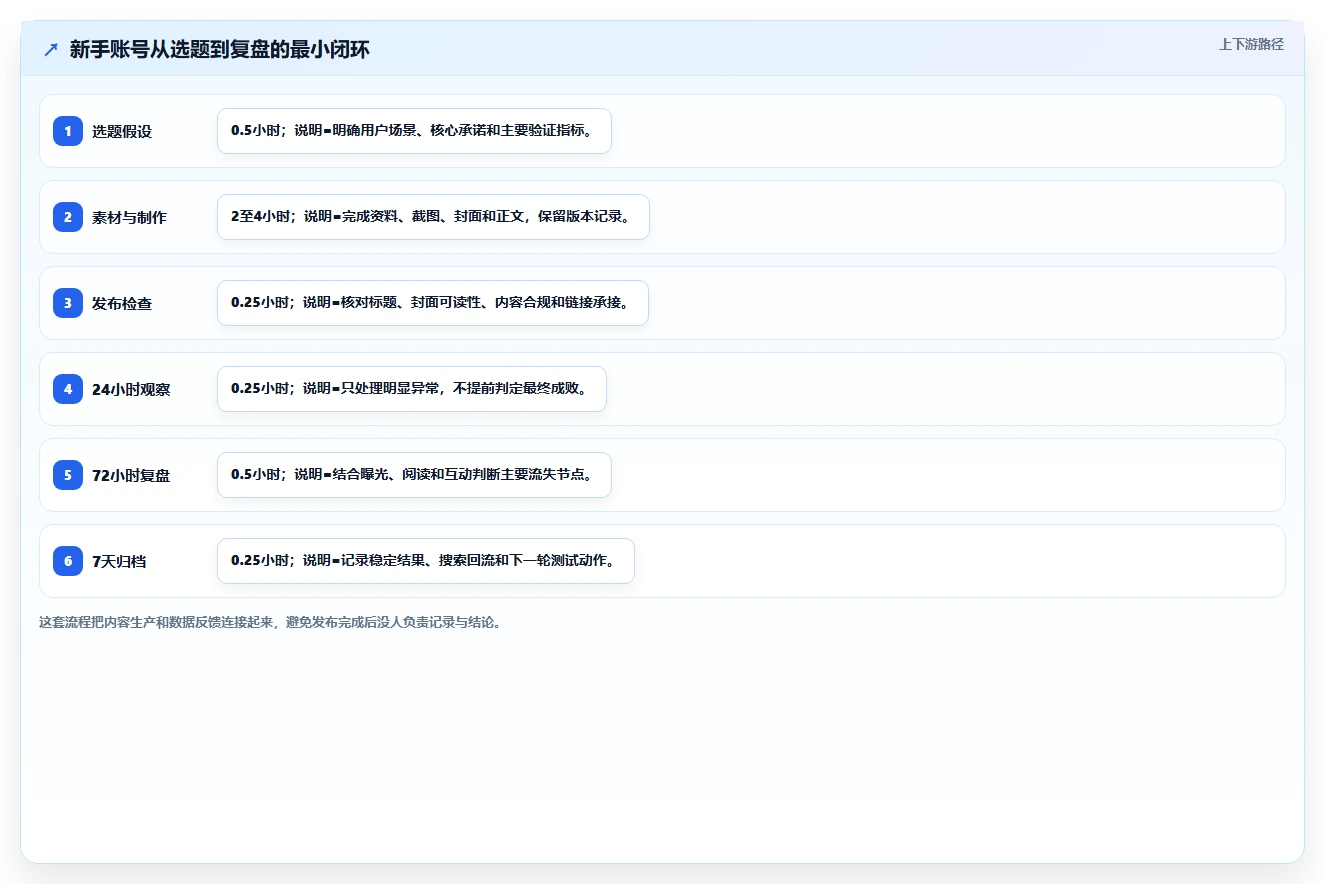Open the description mentioning 只处理明显异常

412,389
